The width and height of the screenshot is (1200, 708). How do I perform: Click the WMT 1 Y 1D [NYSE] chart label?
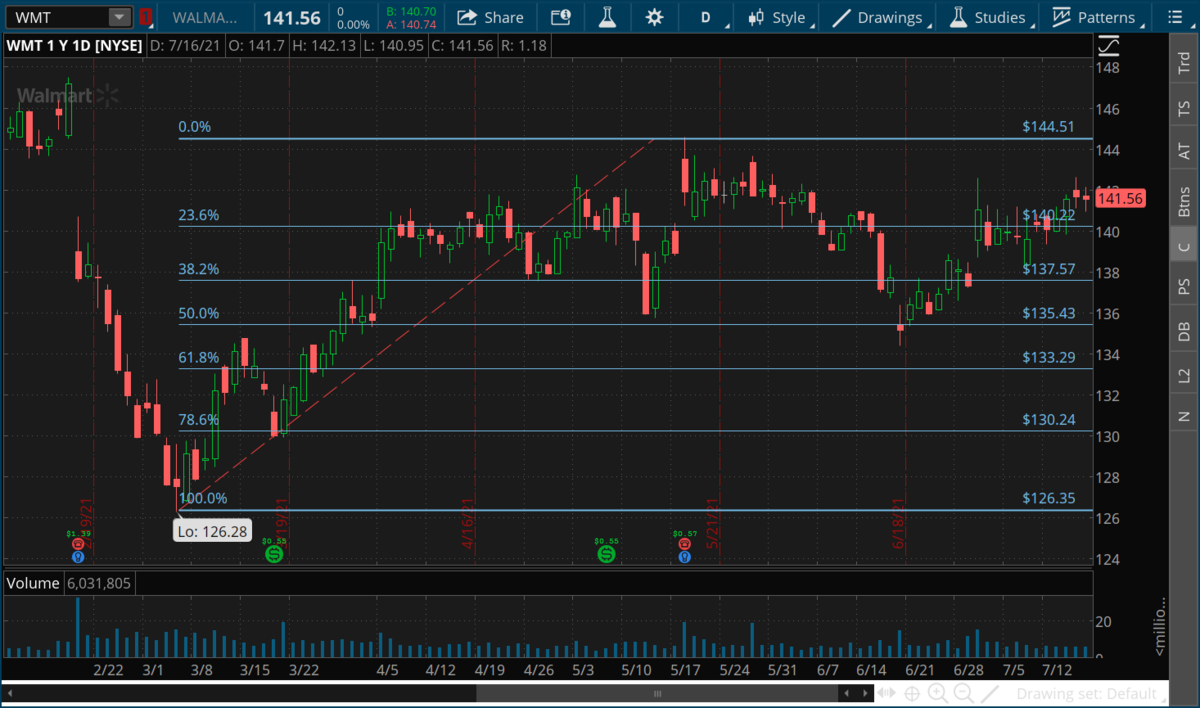75,45
